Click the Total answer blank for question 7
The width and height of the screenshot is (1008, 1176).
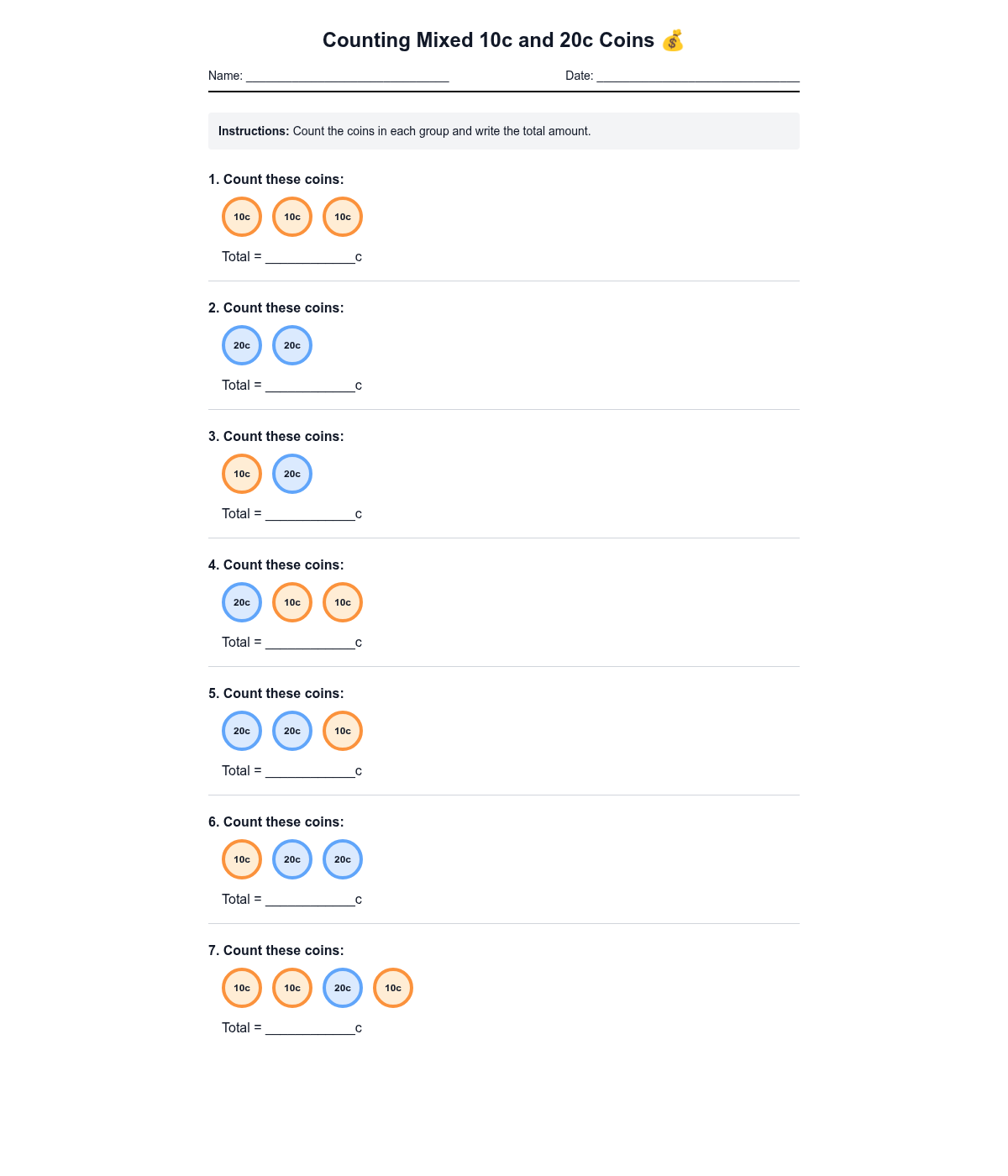[310, 1027]
